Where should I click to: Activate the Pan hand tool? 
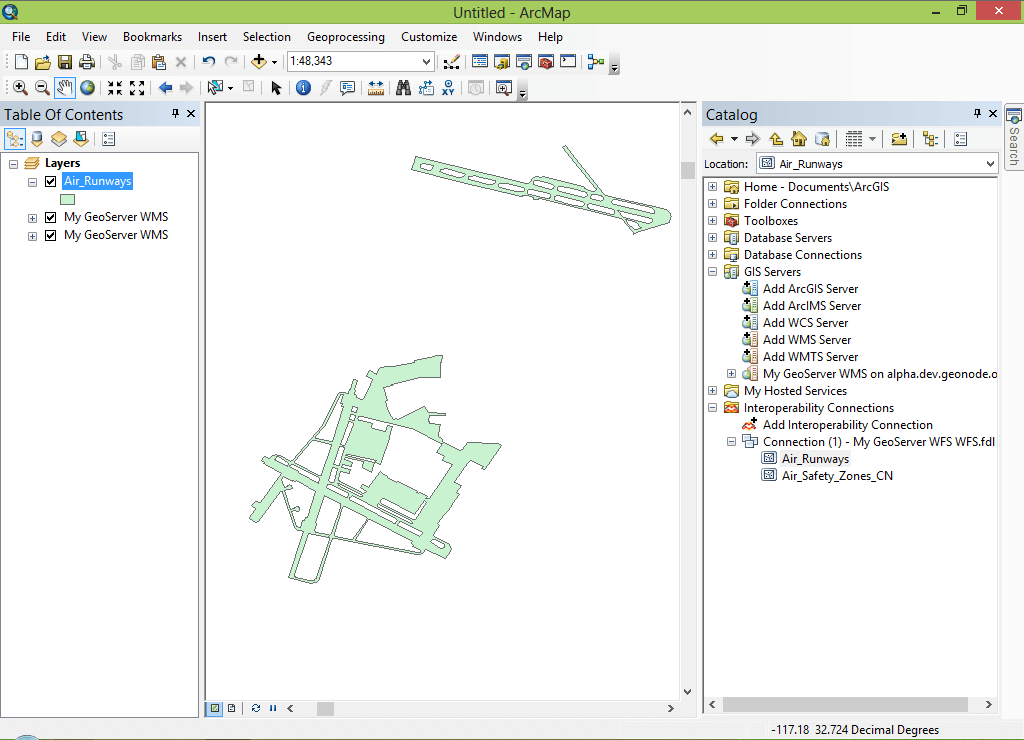pyautogui.click(x=65, y=88)
